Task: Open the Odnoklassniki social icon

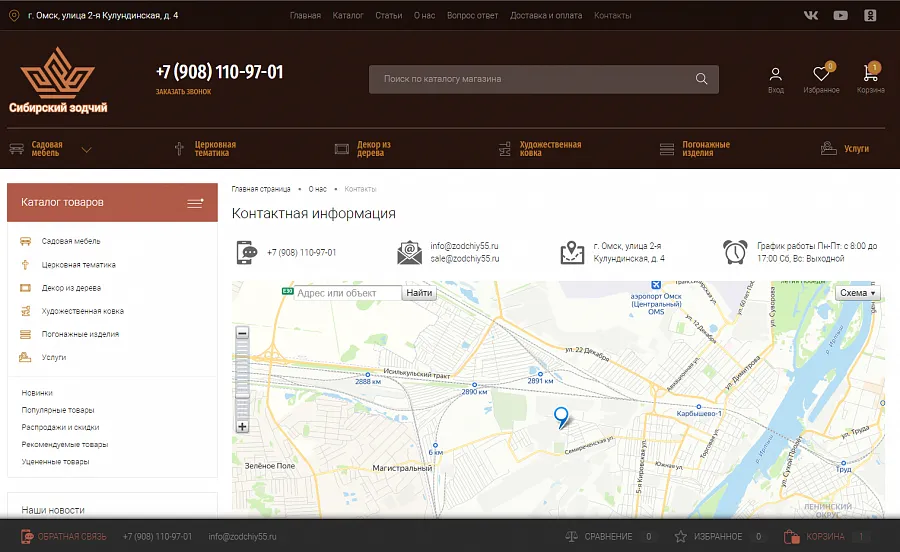Action: (x=870, y=15)
